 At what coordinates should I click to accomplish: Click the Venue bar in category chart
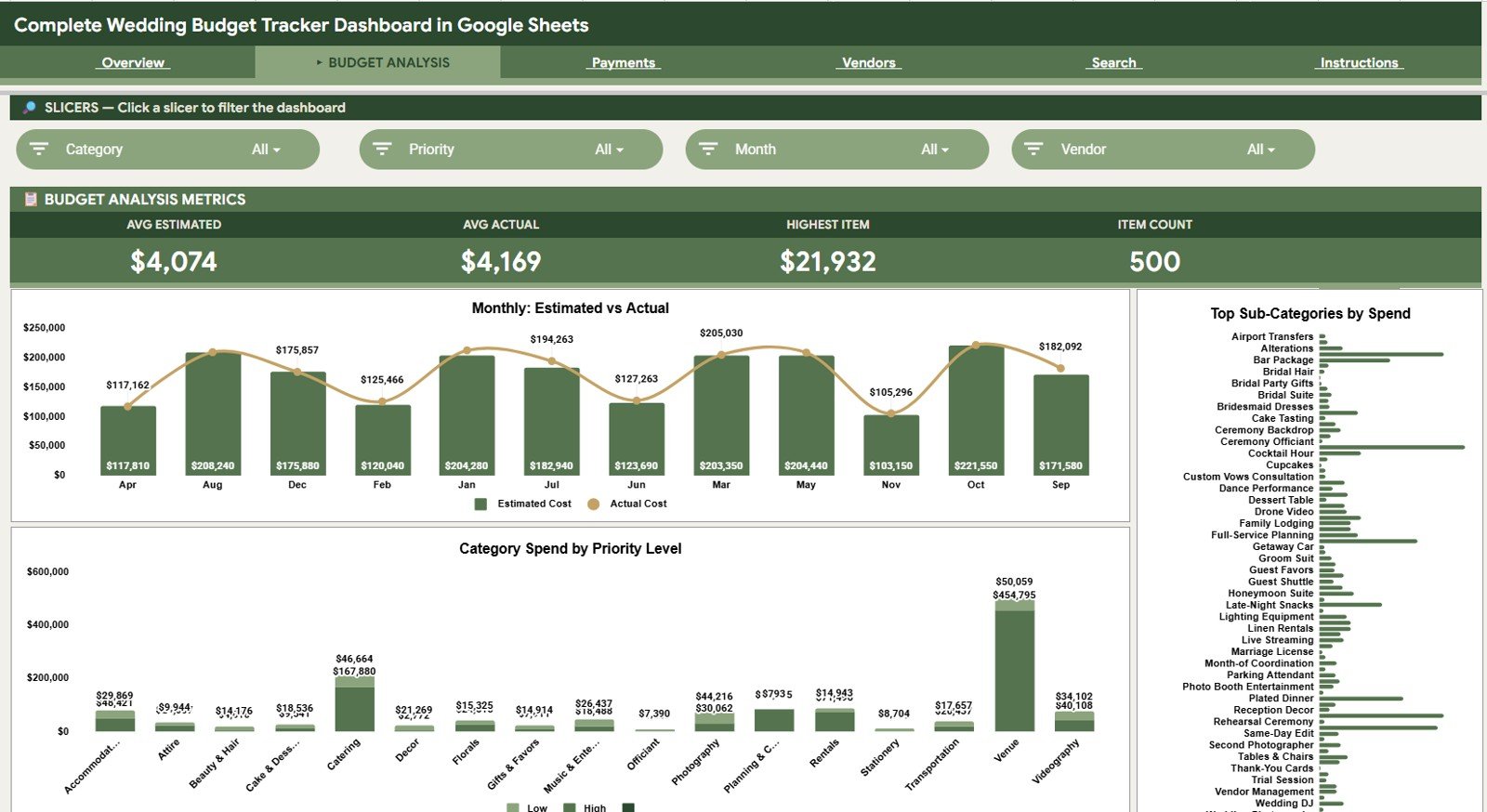1015,666
